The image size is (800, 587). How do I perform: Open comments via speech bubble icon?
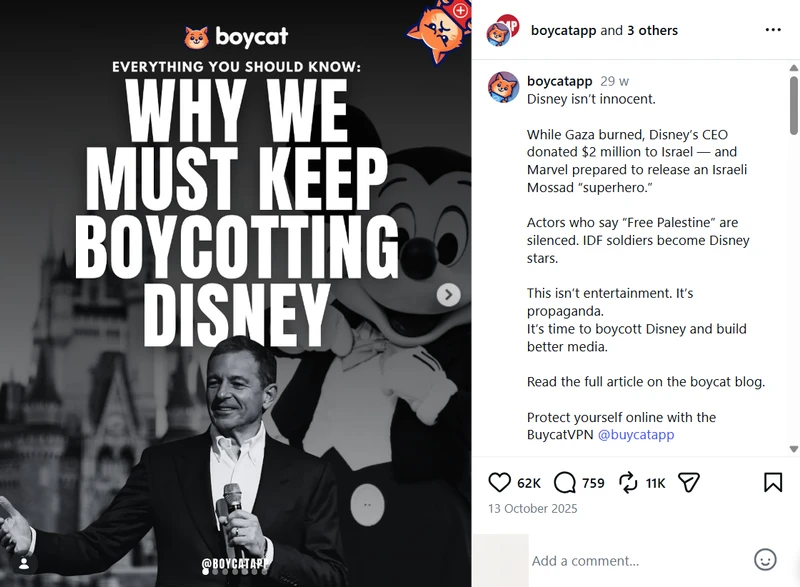(x=564, y=482)
